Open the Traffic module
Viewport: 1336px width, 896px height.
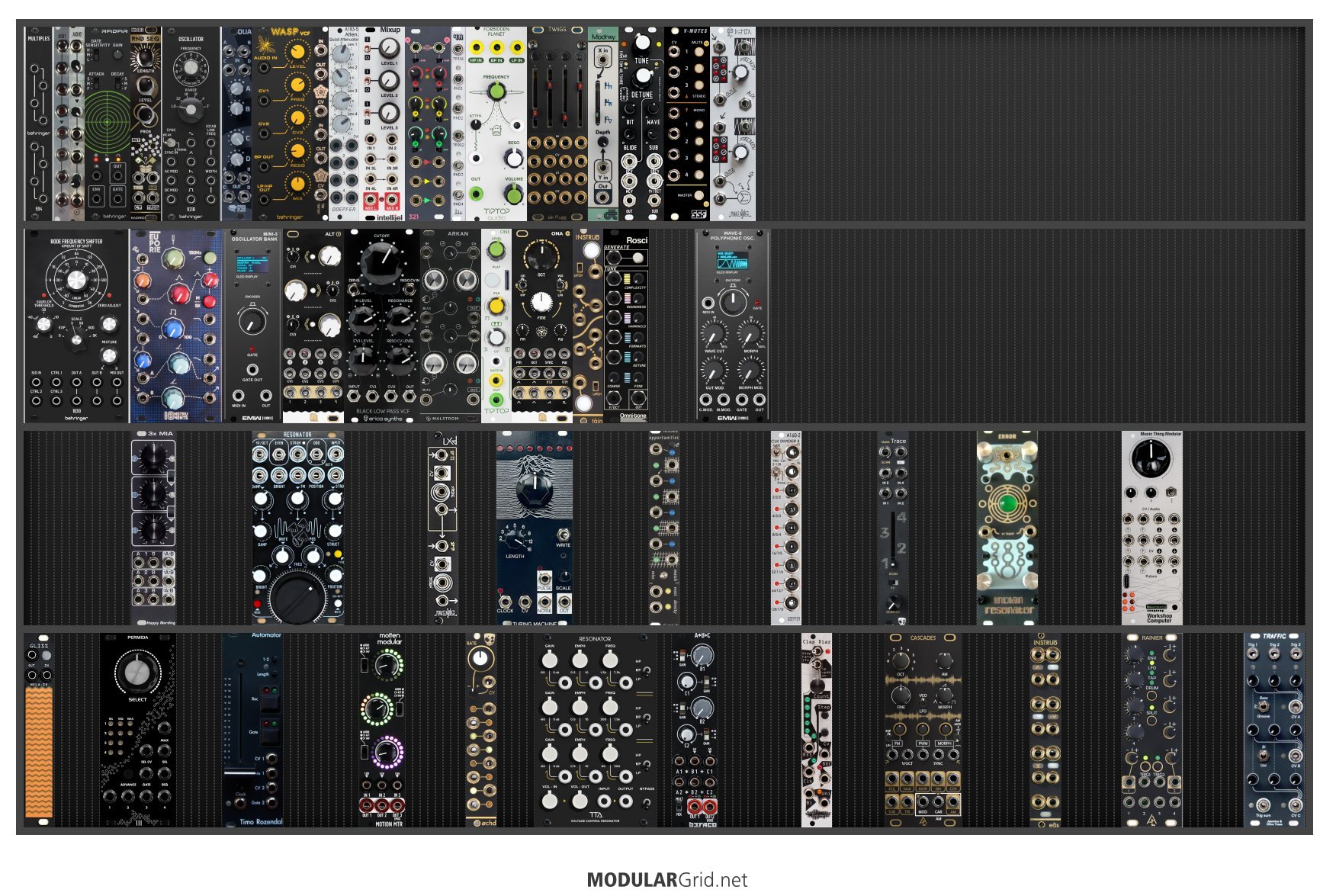1274,731
